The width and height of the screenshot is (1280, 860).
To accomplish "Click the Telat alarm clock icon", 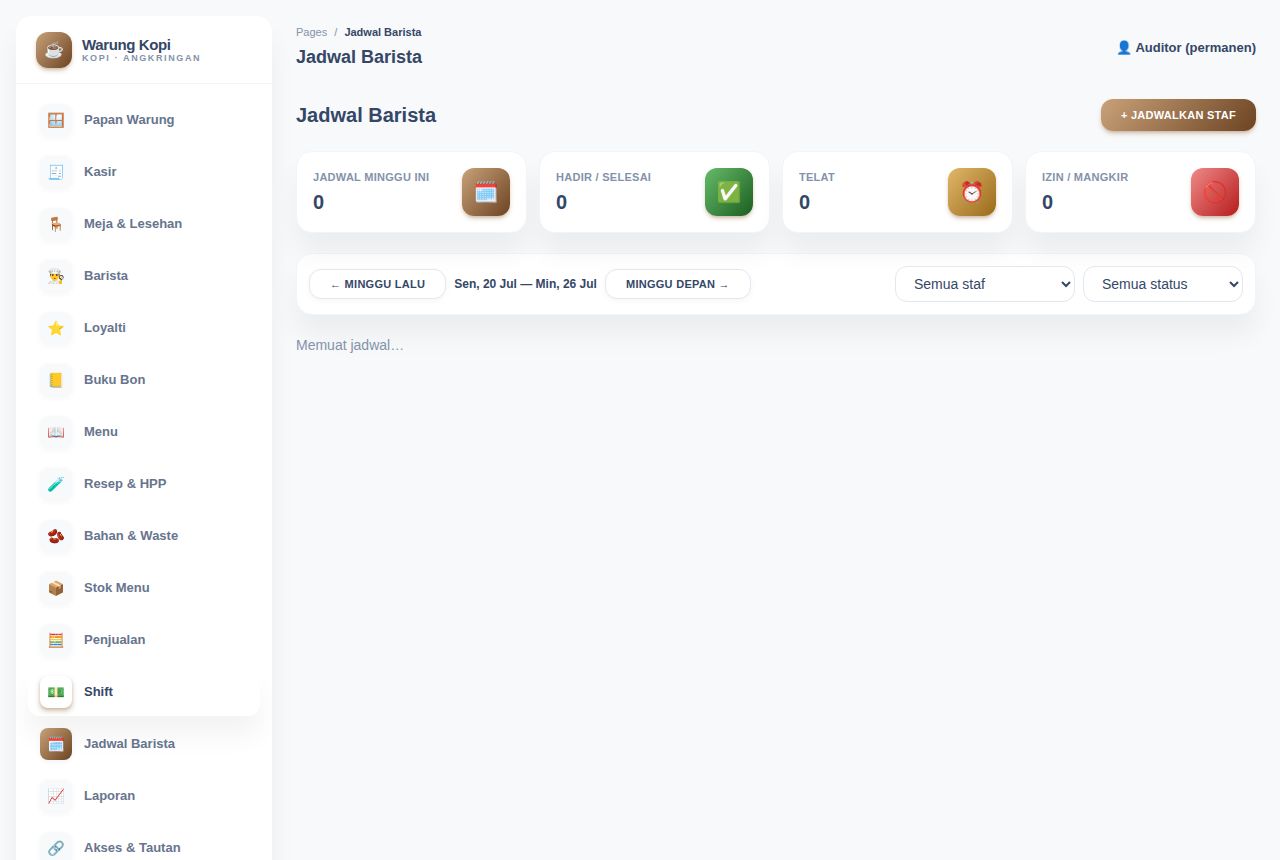I will (972, 192).
